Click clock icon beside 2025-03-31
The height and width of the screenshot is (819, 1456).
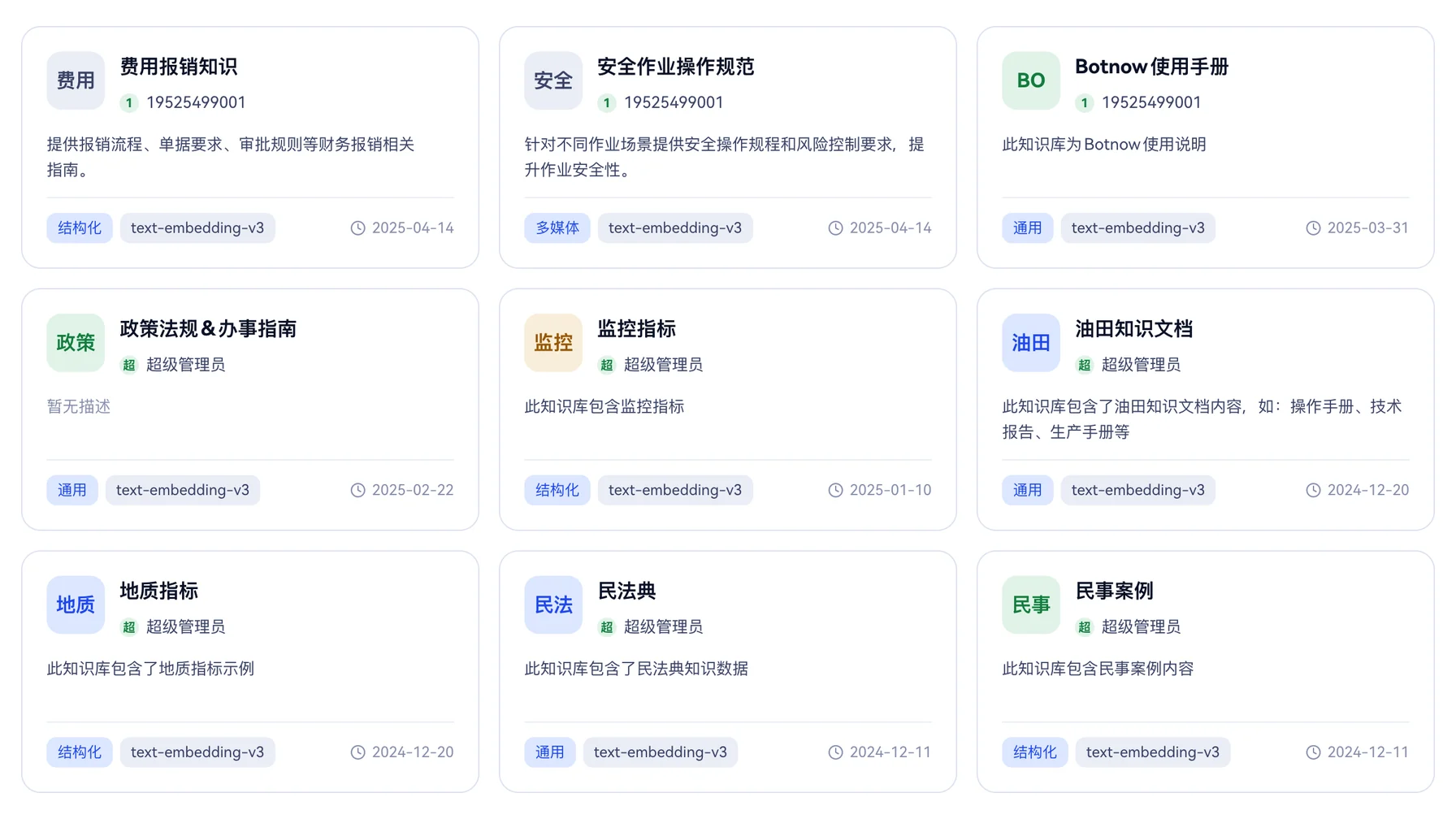click(x=1313, y=228)
